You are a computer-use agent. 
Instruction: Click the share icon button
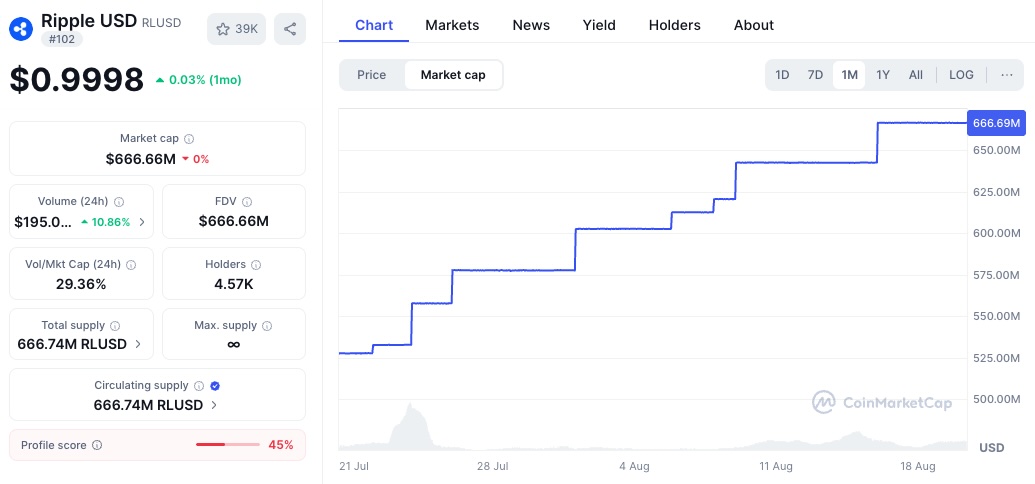pyautogui.click(x=290, y=29)
